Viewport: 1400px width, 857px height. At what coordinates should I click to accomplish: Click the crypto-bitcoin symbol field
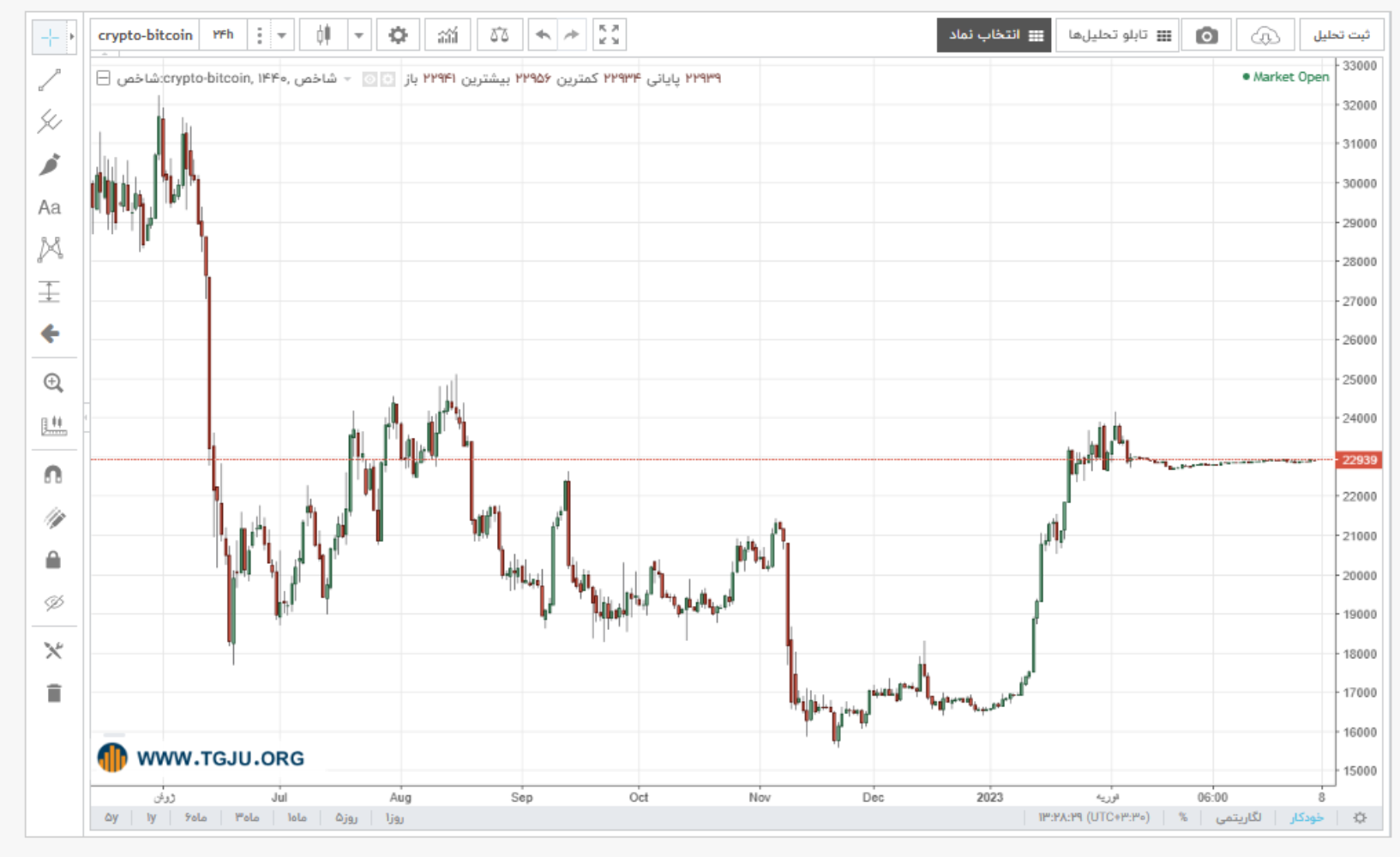point(145,35)
